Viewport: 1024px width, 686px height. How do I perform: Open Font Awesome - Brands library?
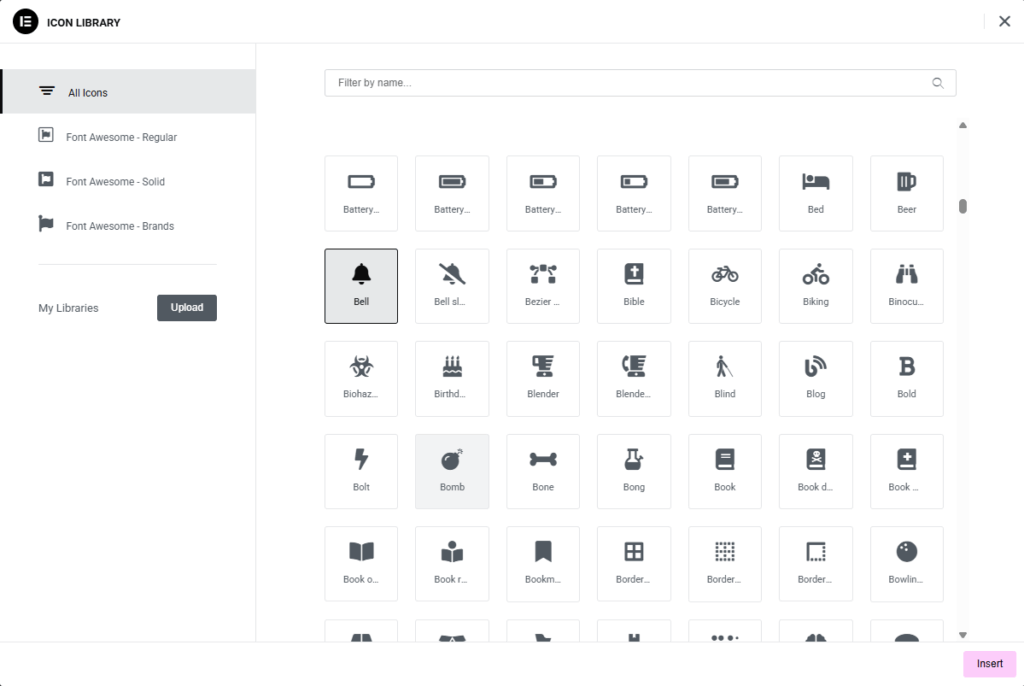point(120,226)
